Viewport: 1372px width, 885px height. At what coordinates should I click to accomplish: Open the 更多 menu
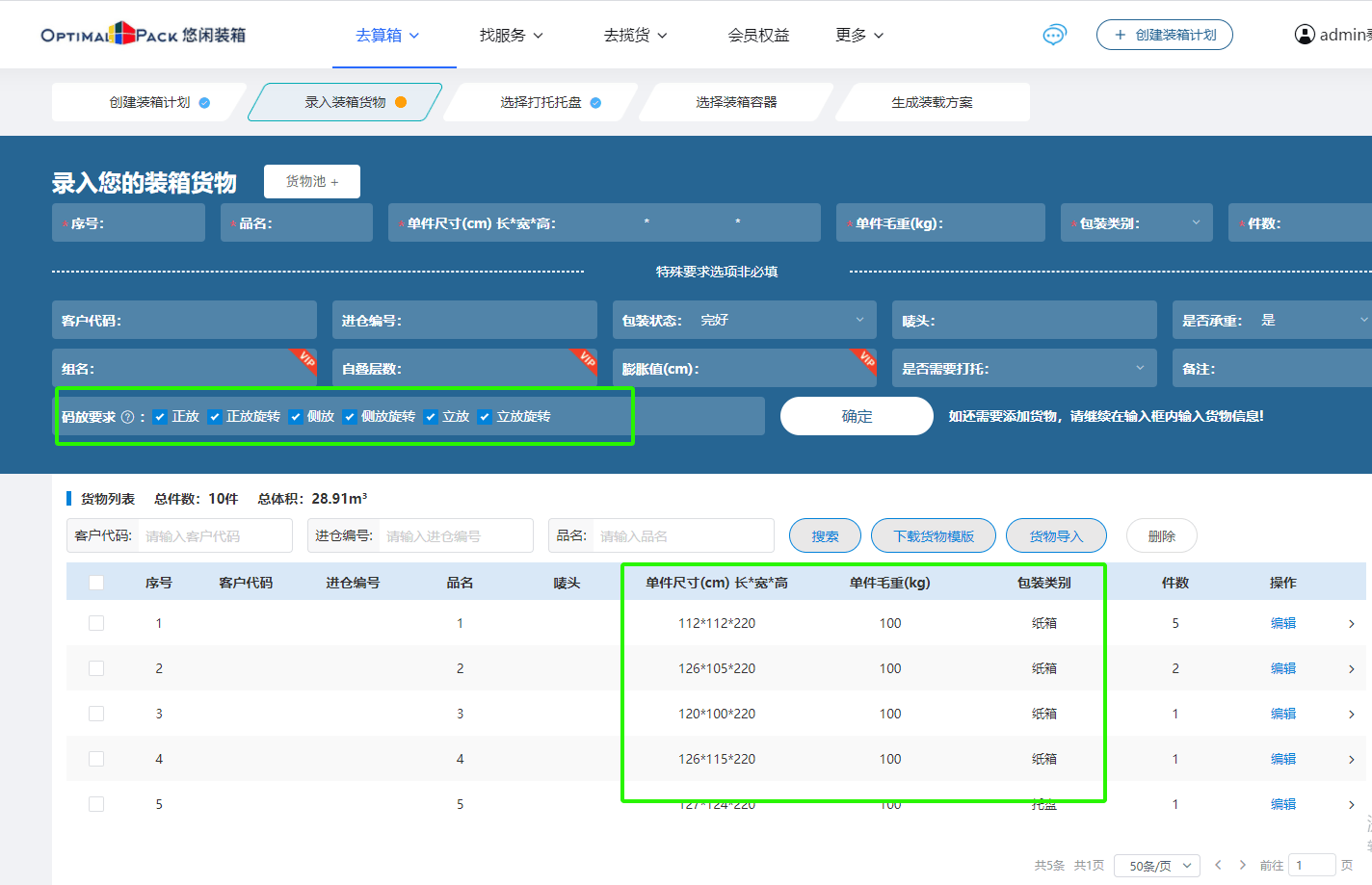coord(859,36)
